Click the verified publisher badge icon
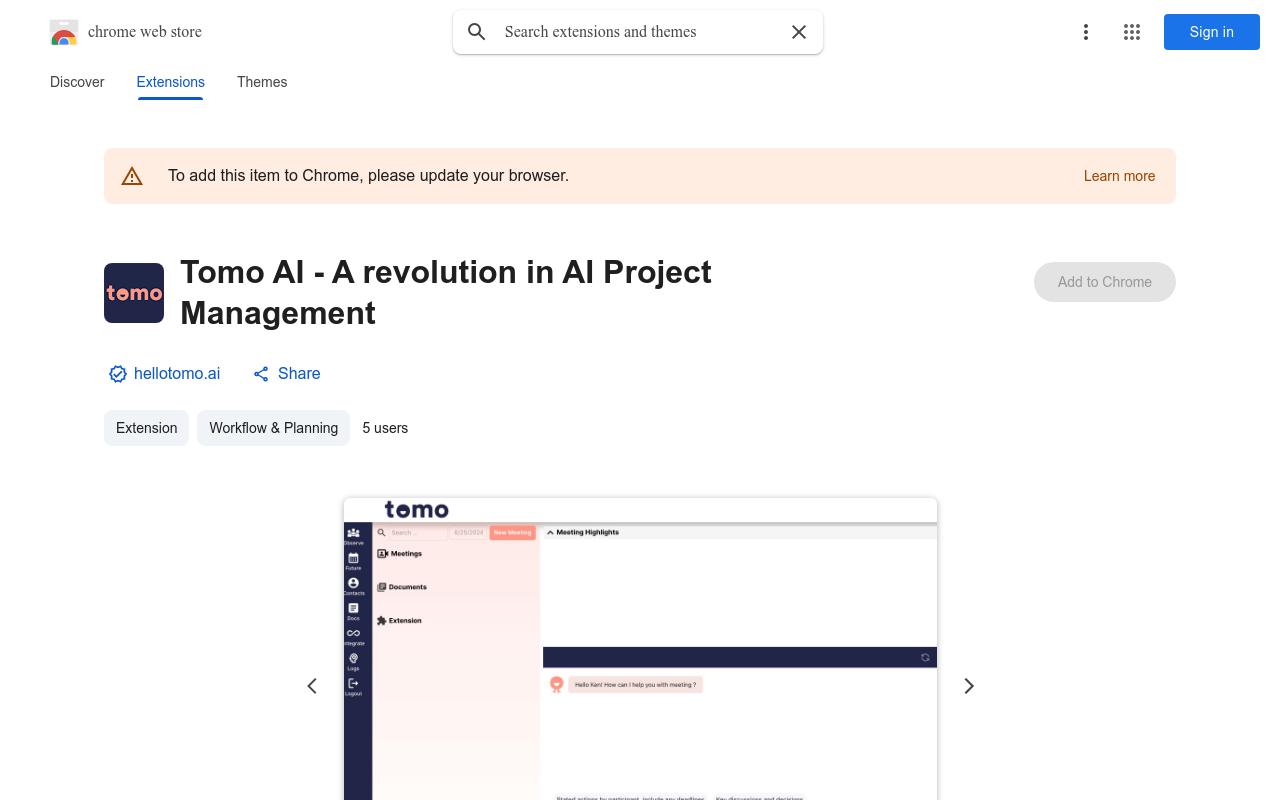1280x800 pixels. click(x=118, y=374)
